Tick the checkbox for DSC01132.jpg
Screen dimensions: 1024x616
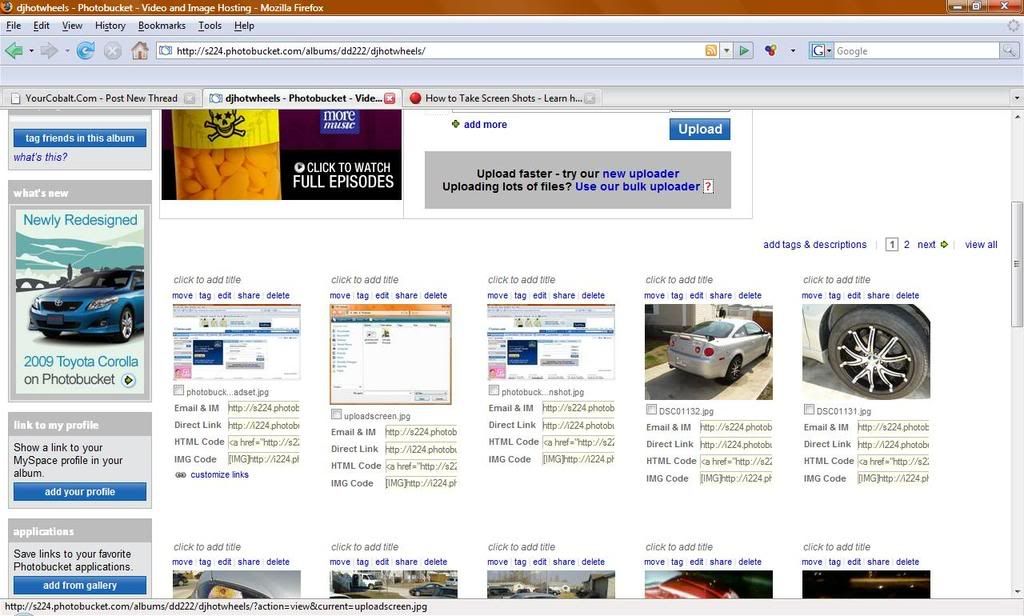coord(651,410)
